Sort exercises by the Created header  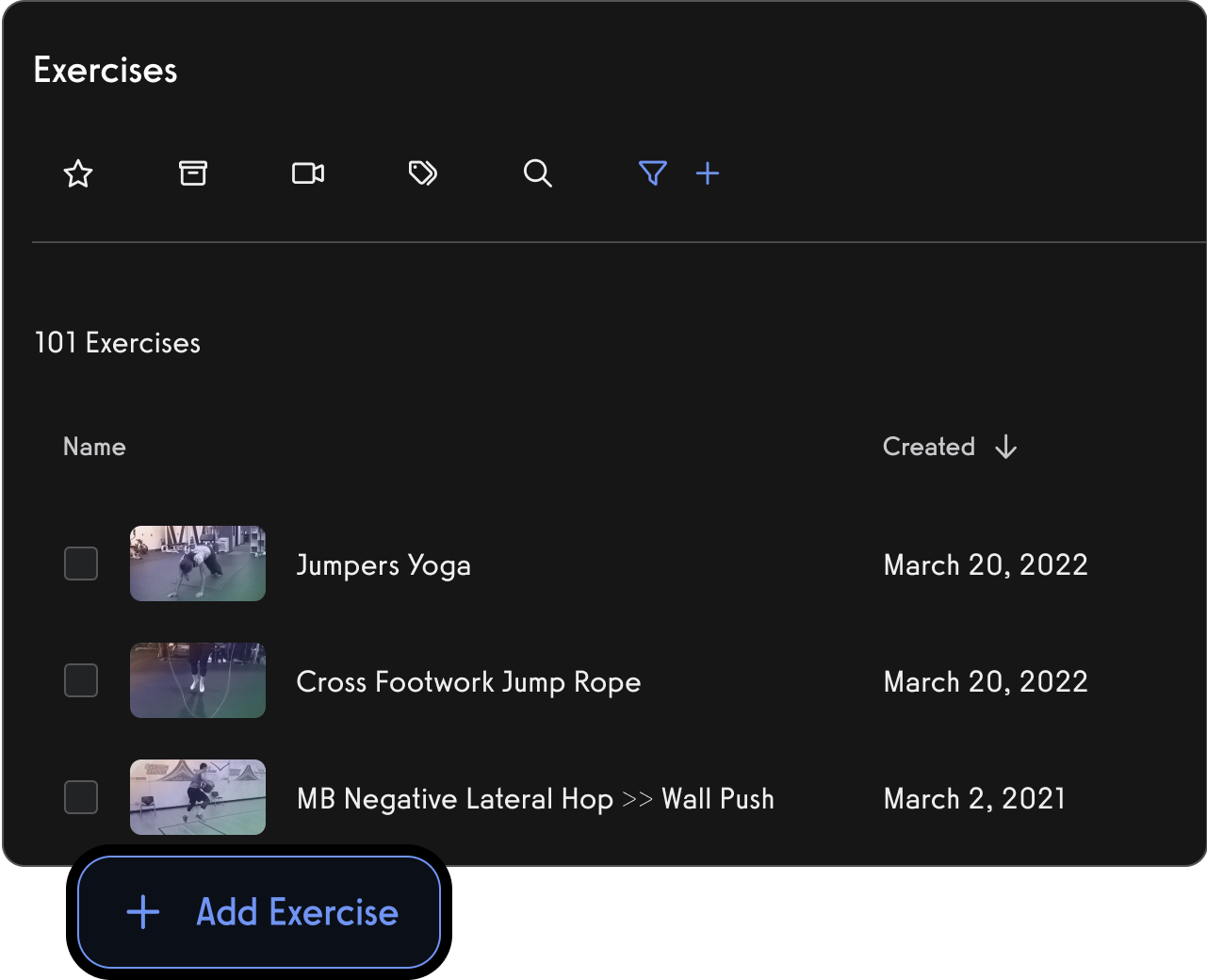point(929,447)
